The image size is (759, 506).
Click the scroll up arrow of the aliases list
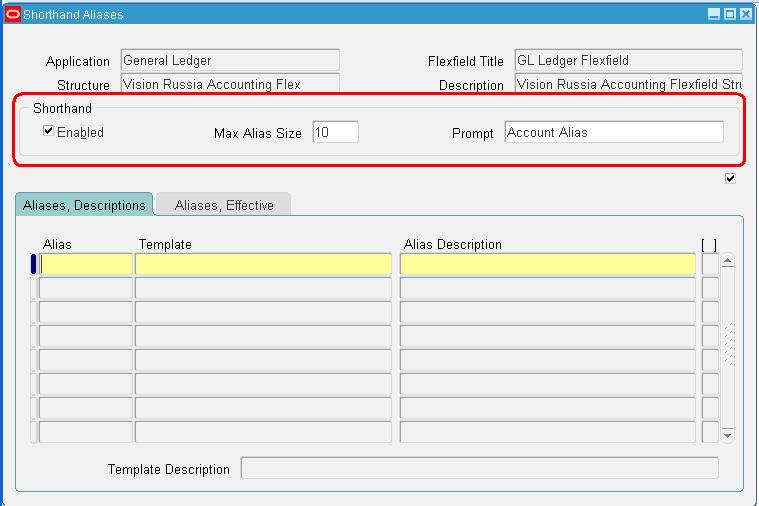[x=728, y=261]
